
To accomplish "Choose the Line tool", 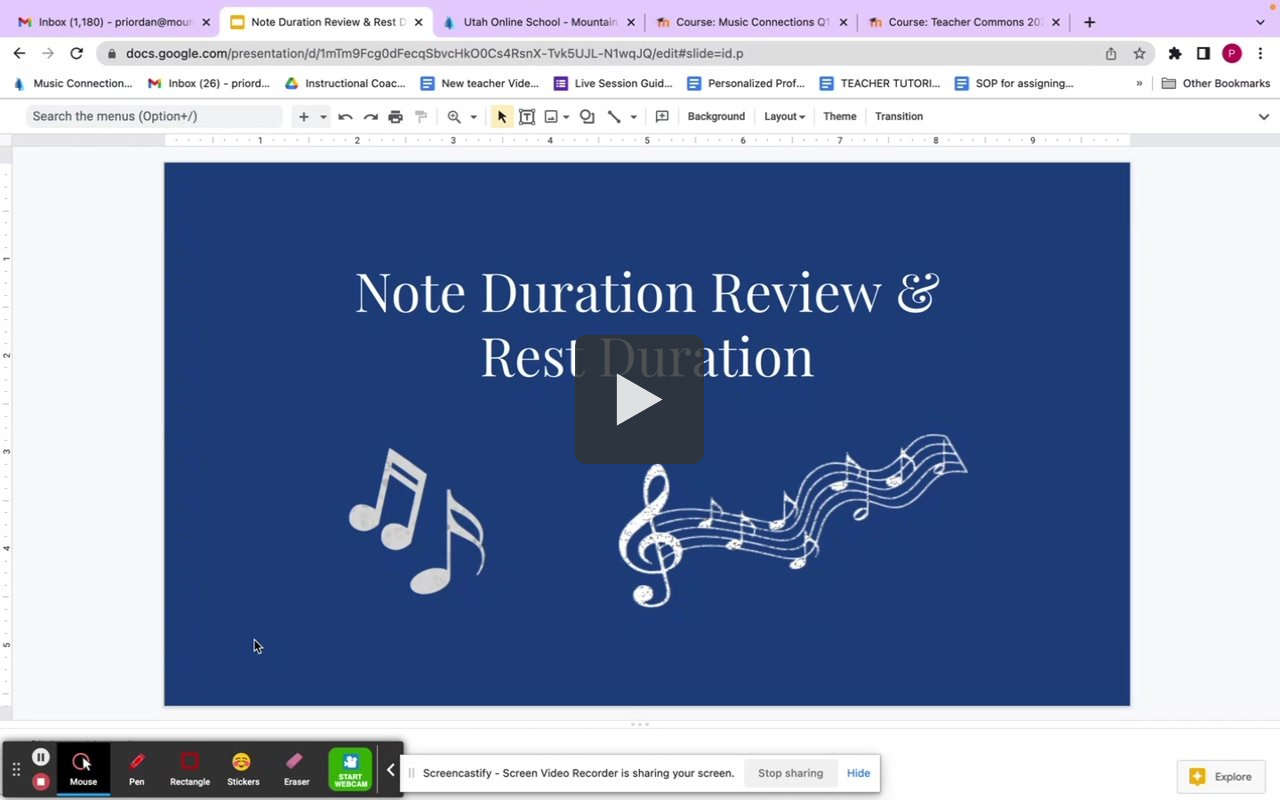I will [x=615, y=116].
